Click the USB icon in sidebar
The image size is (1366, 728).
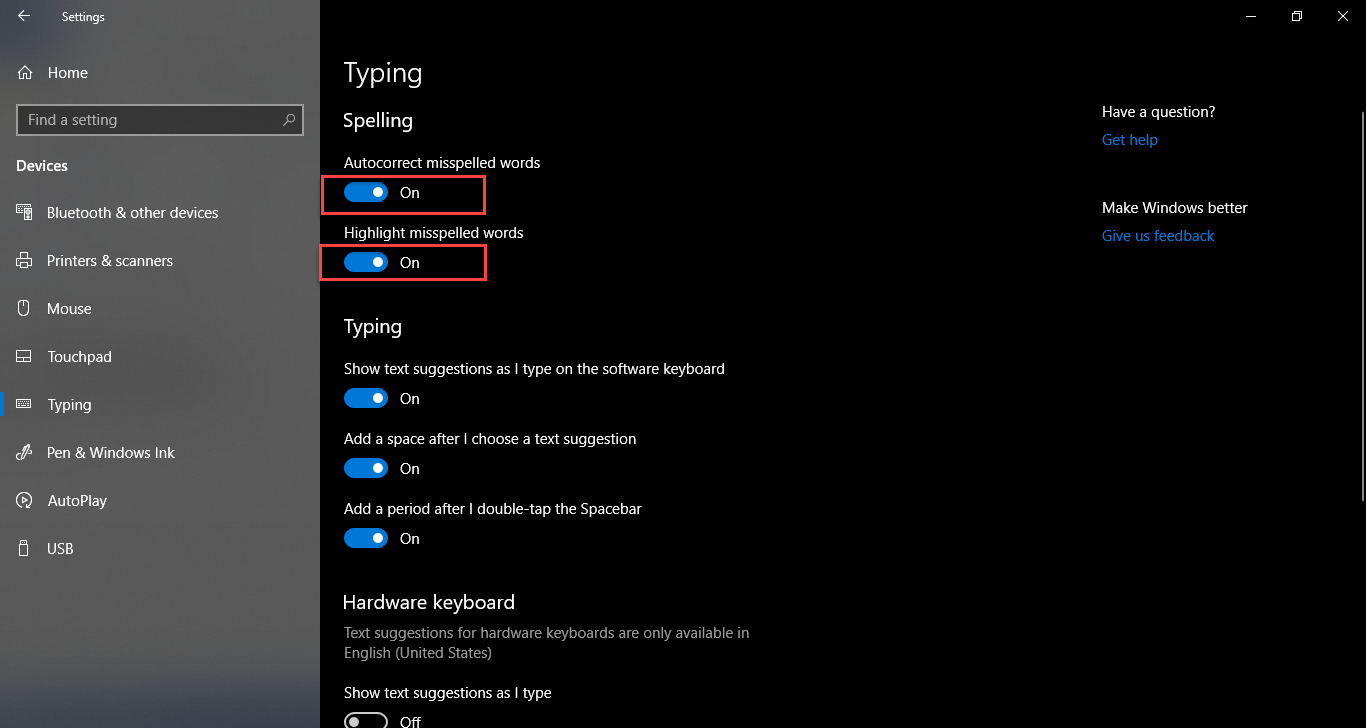pyautogui.click(x=25, y=549)
